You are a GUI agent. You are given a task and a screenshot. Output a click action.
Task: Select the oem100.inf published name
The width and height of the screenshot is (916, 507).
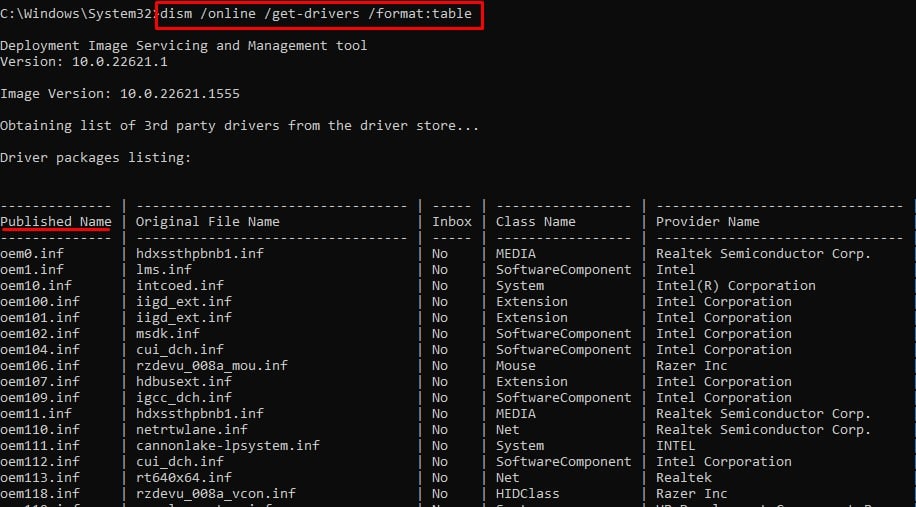click(x=40, y=302)
